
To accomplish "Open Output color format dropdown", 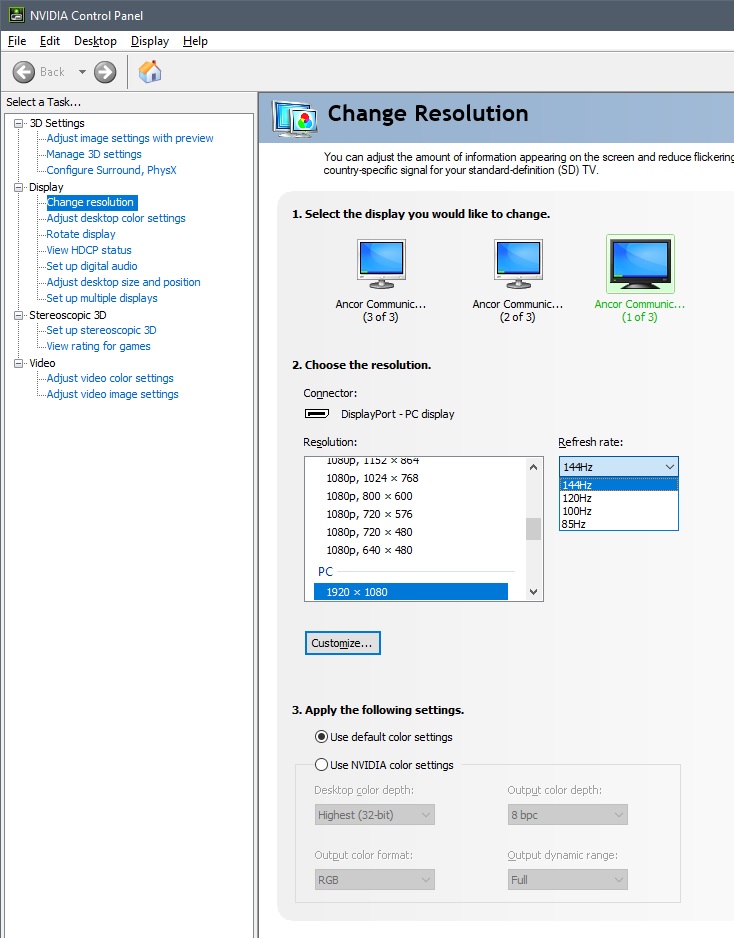I will tap(374, 880).
